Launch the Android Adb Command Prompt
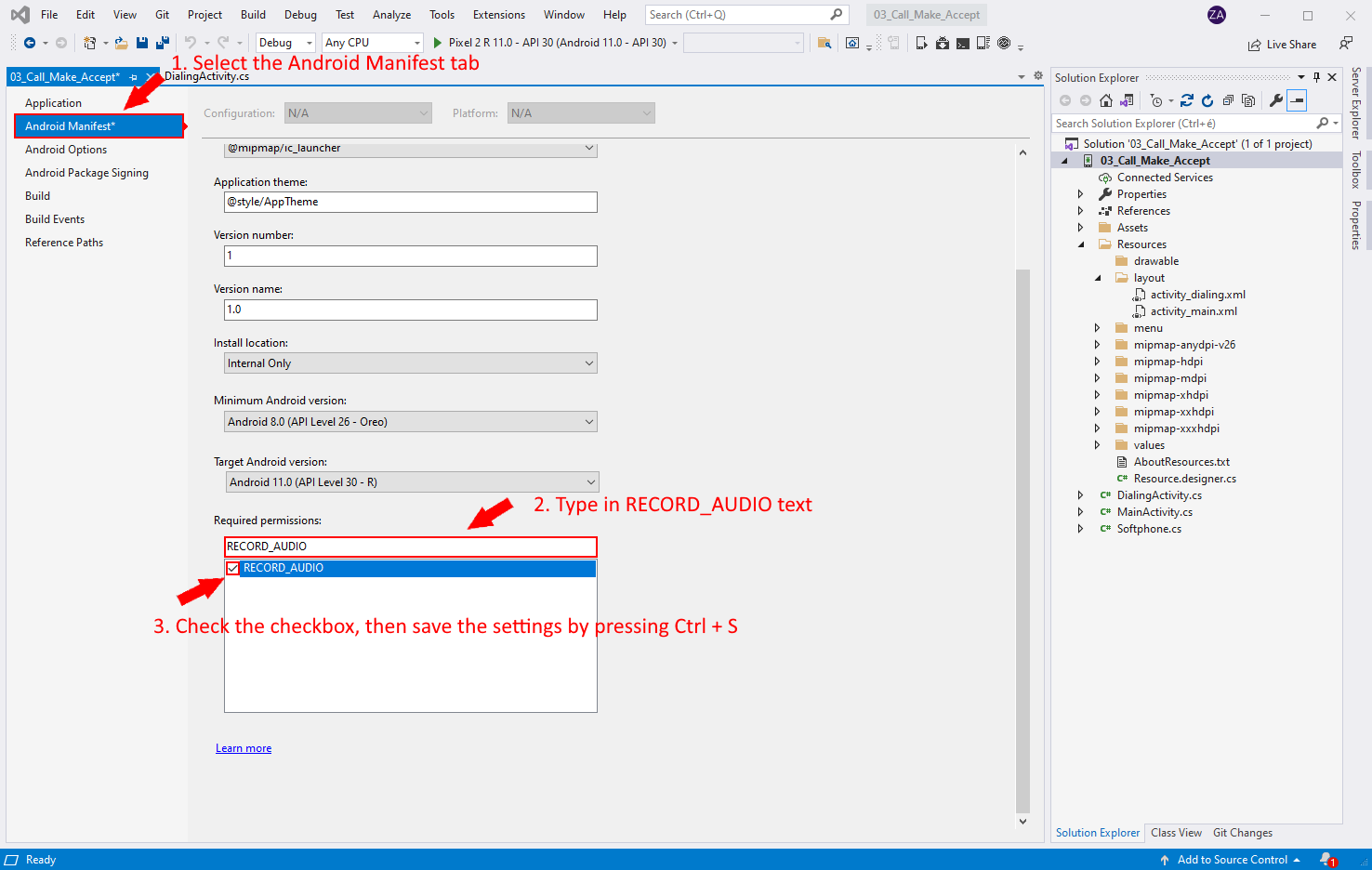Screen dimensions: 1372x870 point(963,43)
